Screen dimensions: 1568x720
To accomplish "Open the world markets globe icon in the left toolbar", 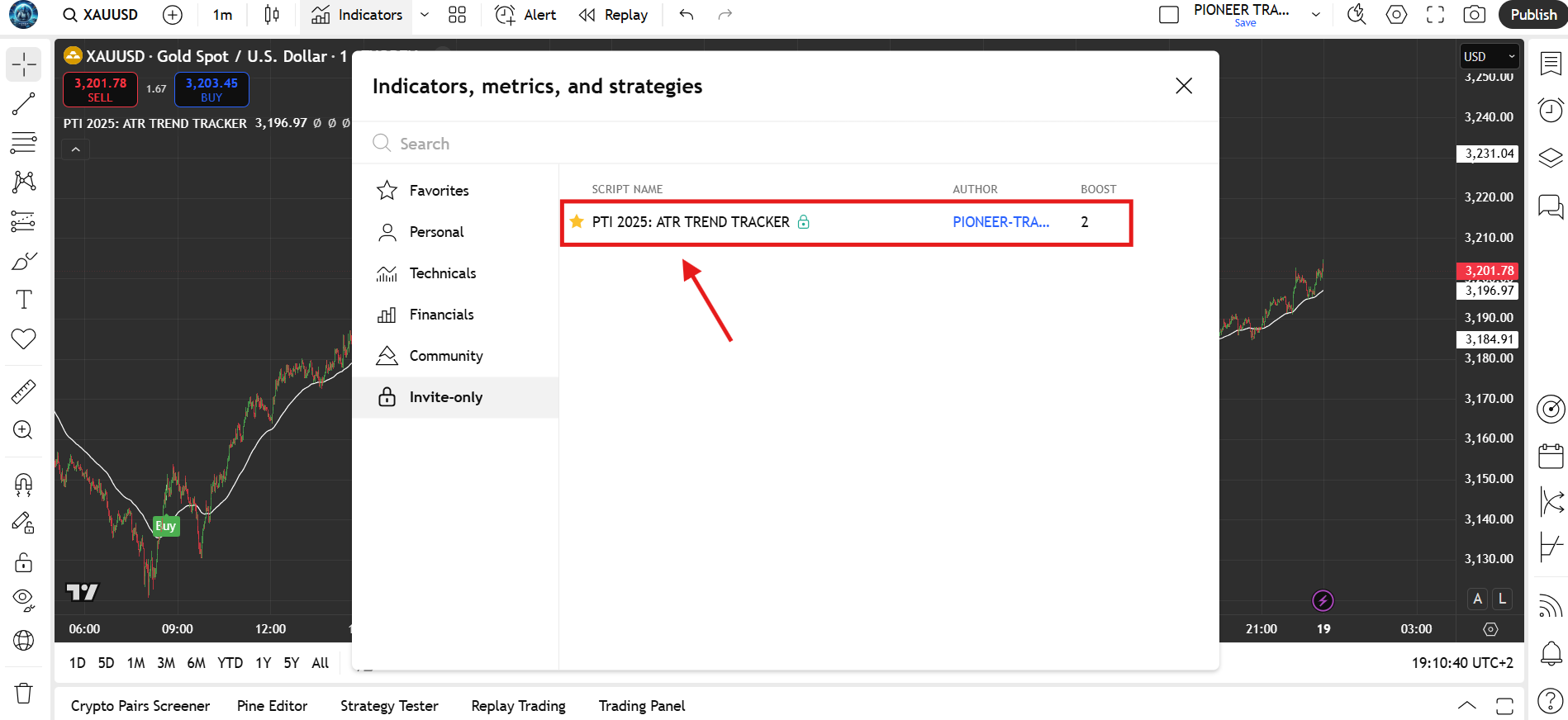I will tap(24, 641).
